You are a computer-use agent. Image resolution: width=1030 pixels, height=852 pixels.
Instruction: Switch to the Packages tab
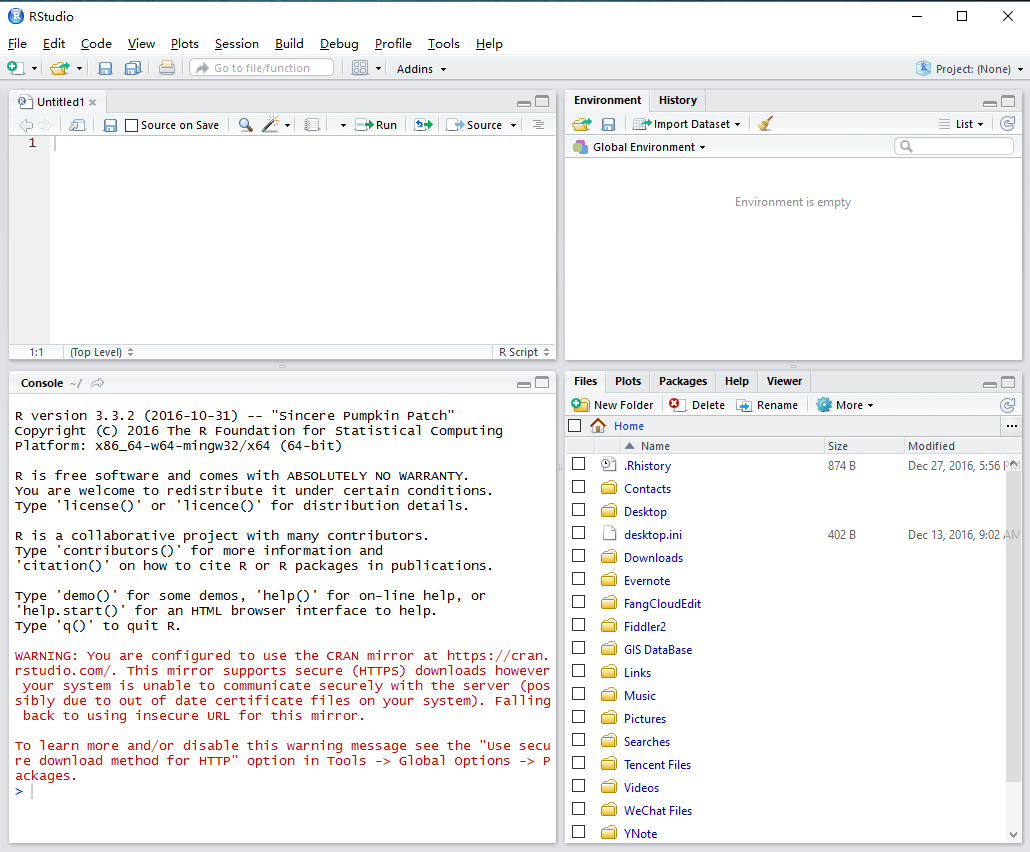coord(683,381)
